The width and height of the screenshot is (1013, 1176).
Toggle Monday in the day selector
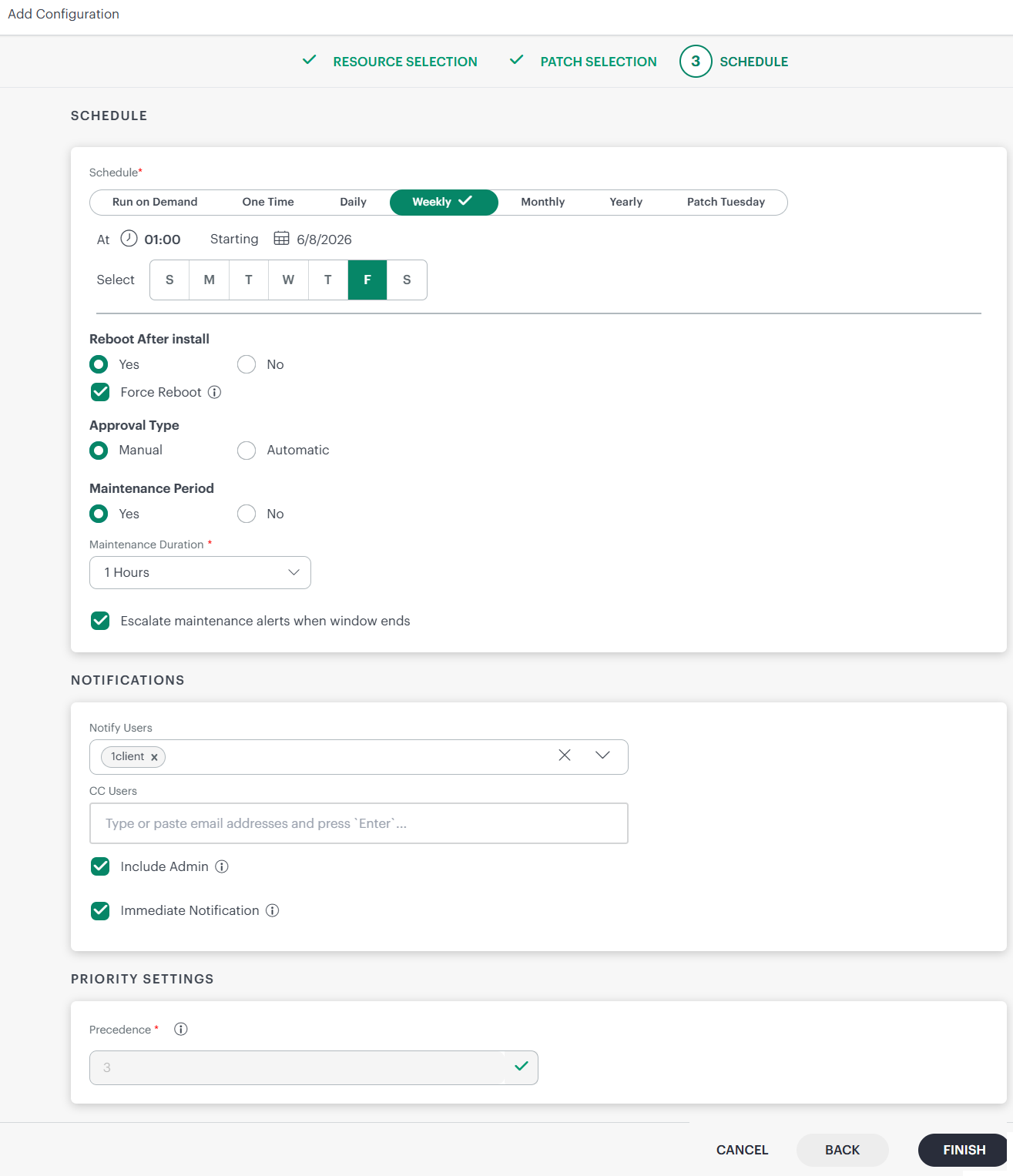pyautogui.click(x=210, y=280)
